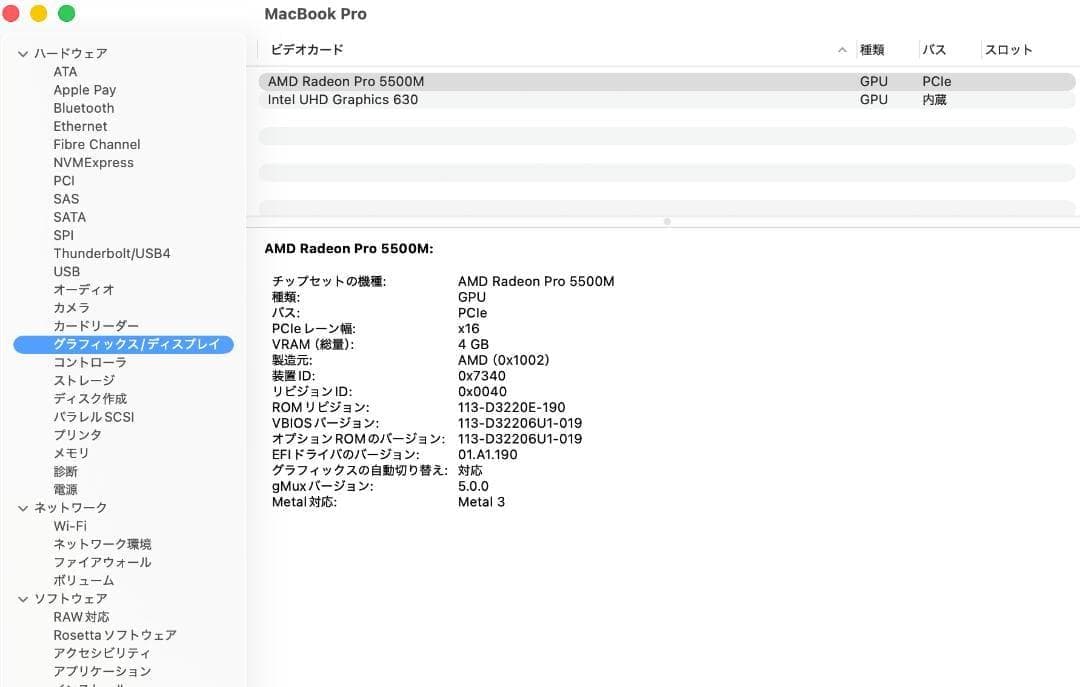Sort video cards by the ビデオカード column
Screen dimensions: 1080x687
pos(305,49)
